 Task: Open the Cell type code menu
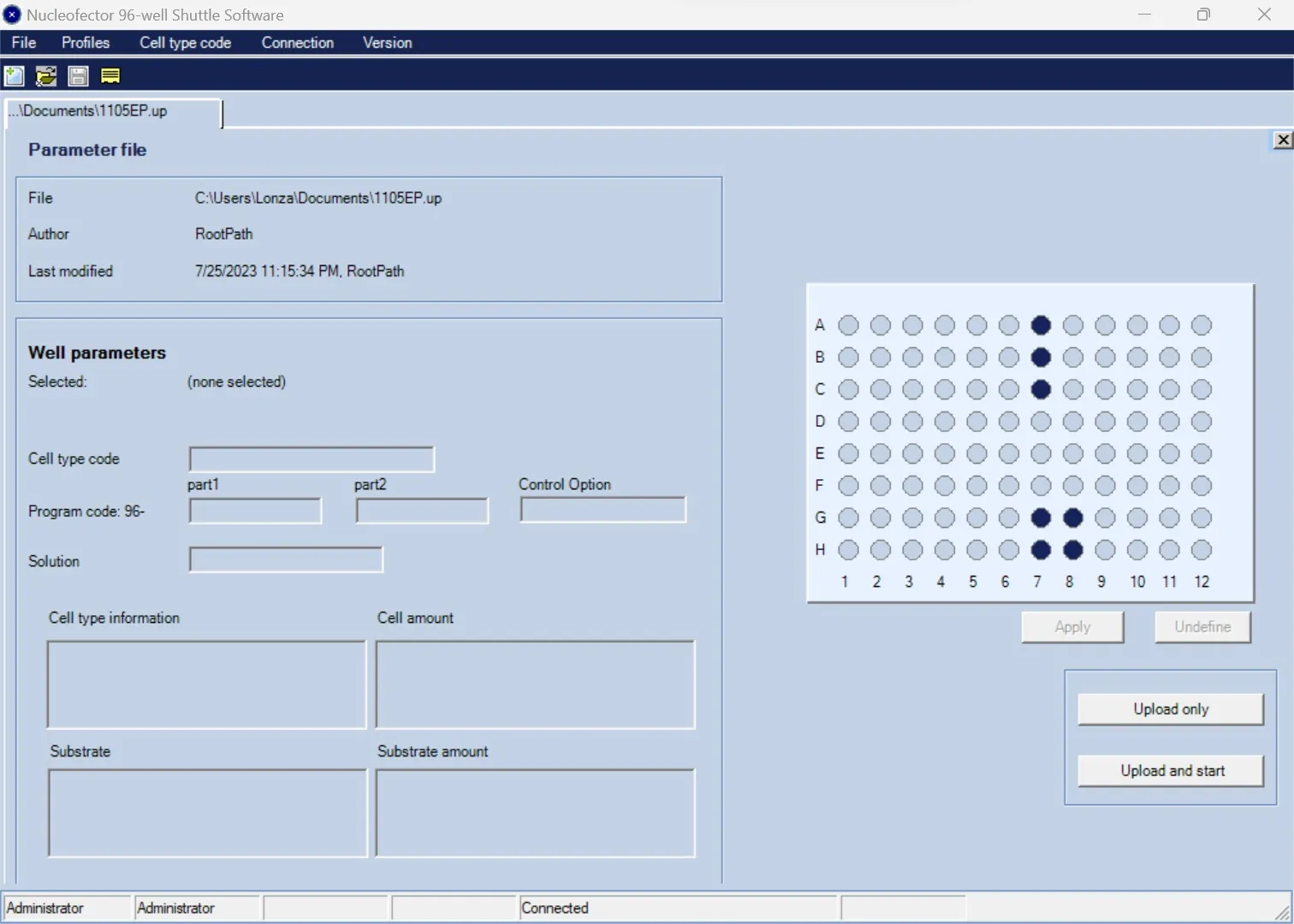(186, 43)
